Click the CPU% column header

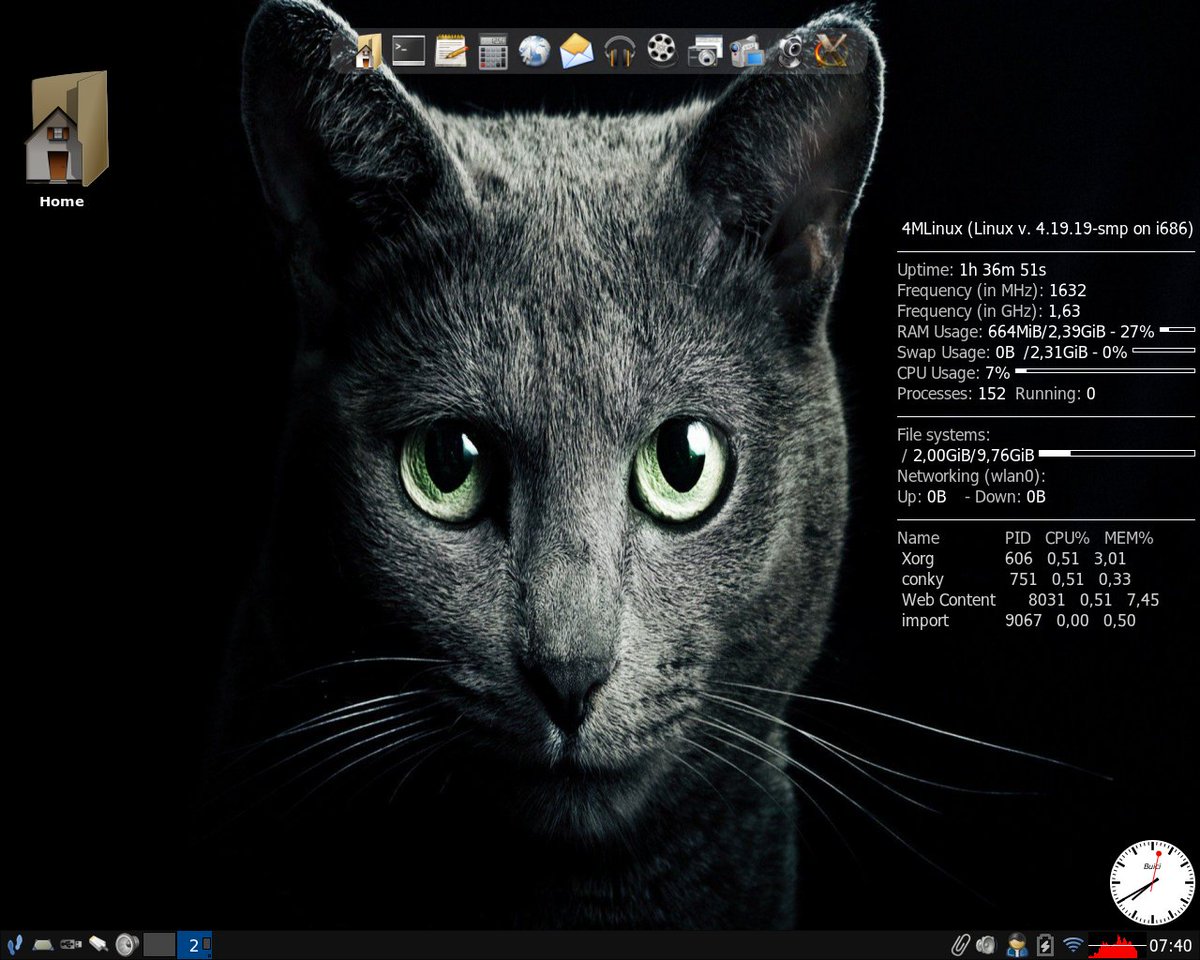click(1067, 538)
